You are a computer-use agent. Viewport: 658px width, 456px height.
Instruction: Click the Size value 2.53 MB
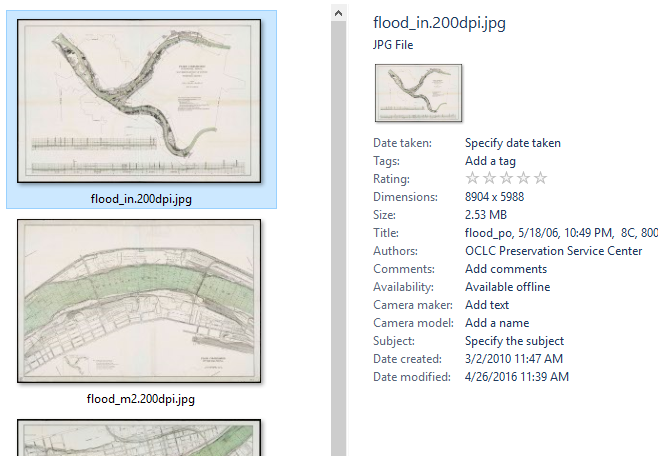coord(486,215)
